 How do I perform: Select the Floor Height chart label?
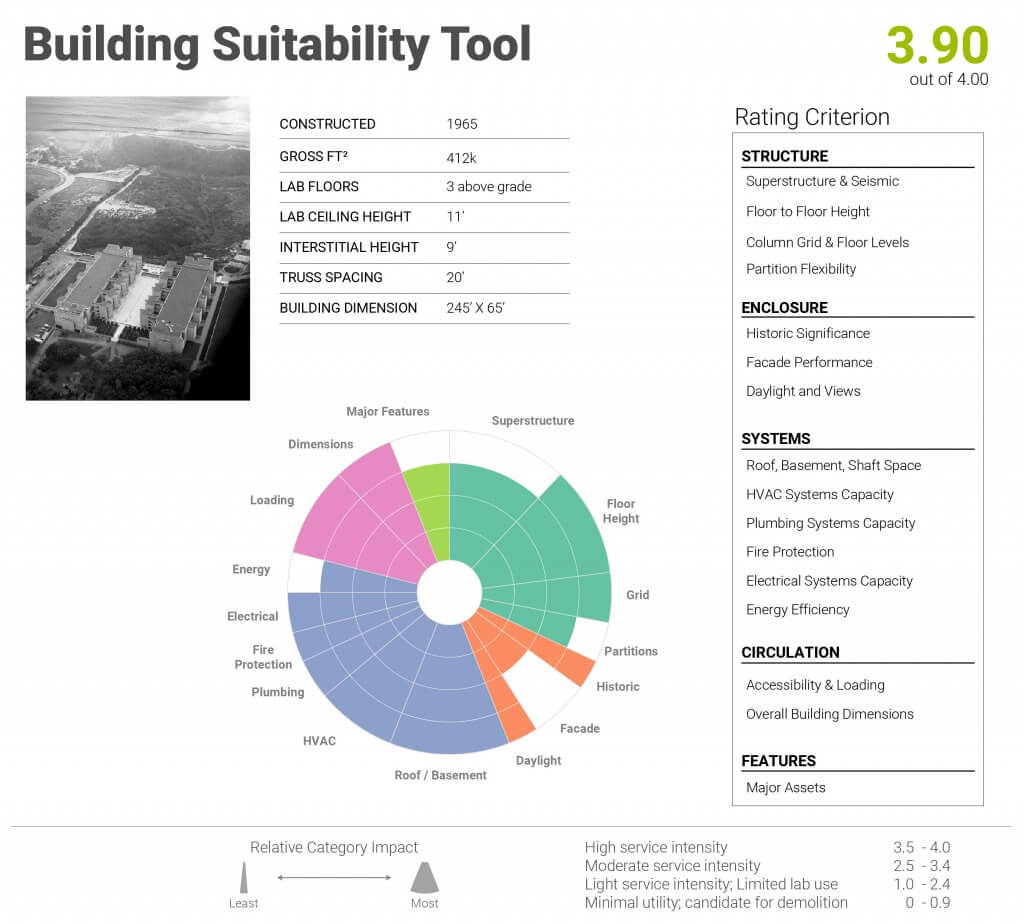[621, 511]
